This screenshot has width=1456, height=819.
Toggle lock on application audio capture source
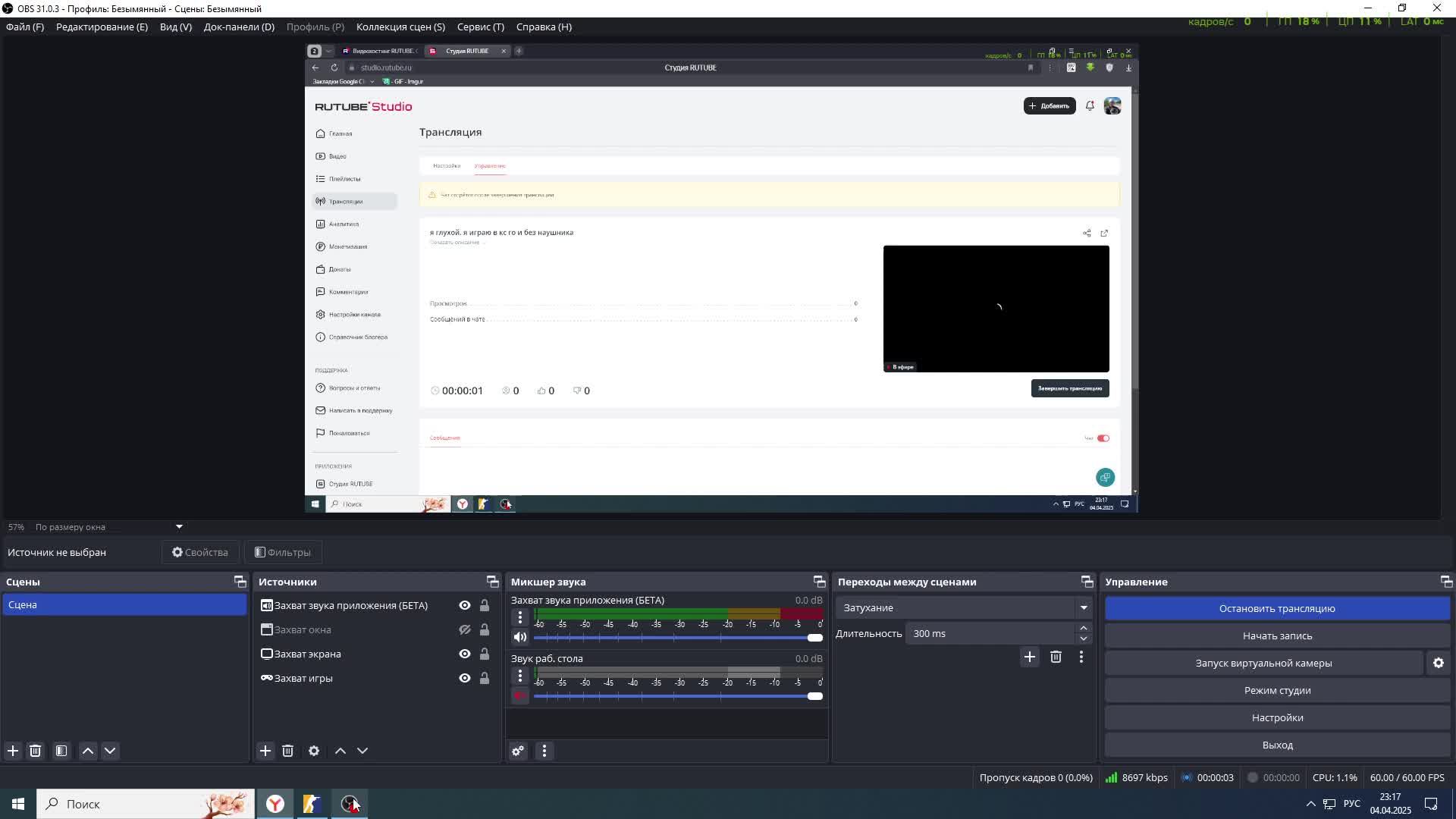tap(485, 605)
